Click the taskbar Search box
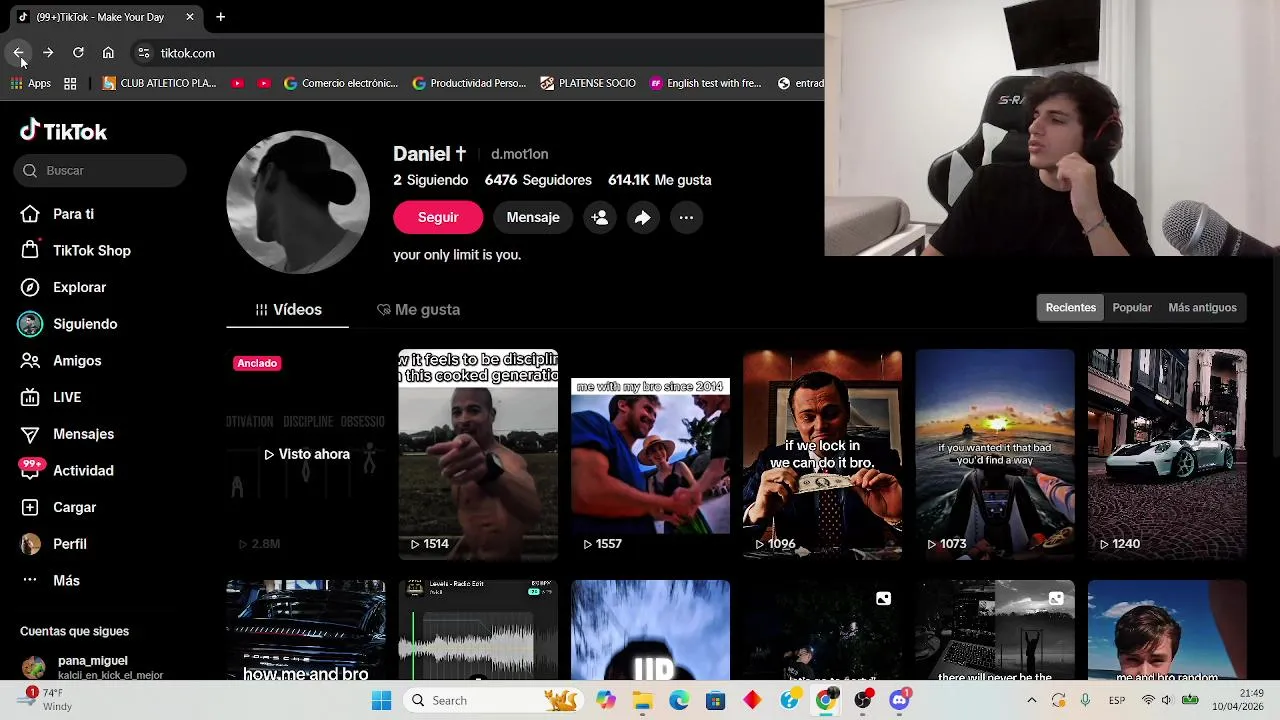This screenshot has height=720, width=1280. coord(493,701)
